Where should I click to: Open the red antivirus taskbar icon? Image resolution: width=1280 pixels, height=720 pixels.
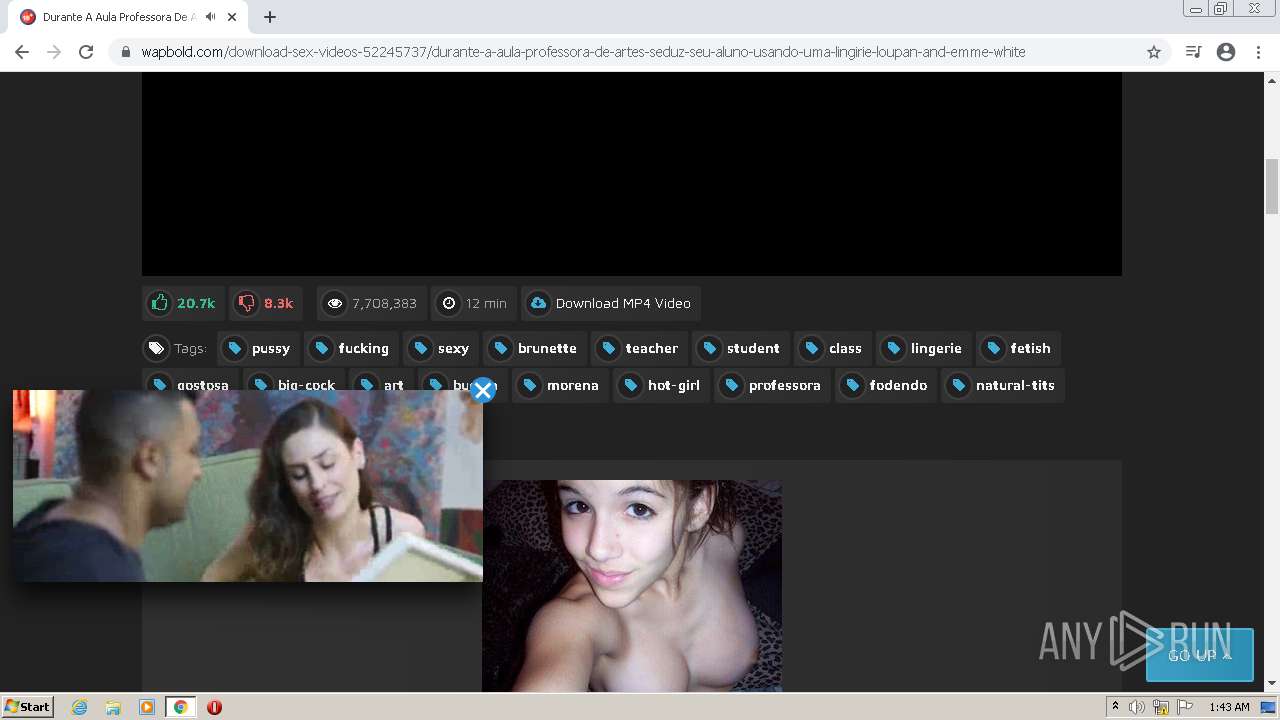click(214, 707)
